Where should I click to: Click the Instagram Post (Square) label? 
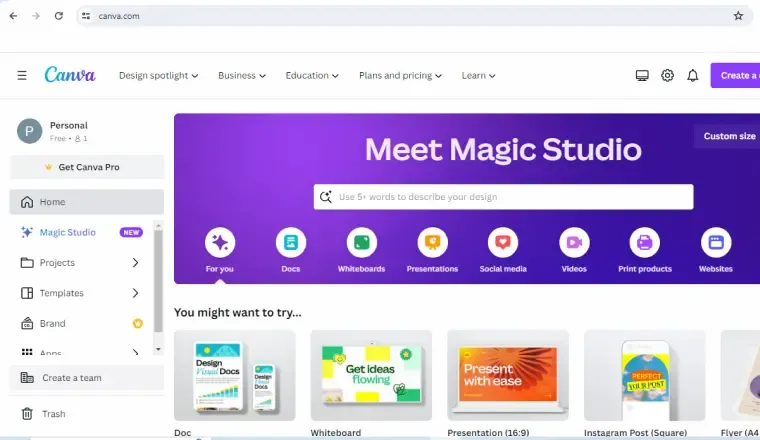click(x=635, y=433)
